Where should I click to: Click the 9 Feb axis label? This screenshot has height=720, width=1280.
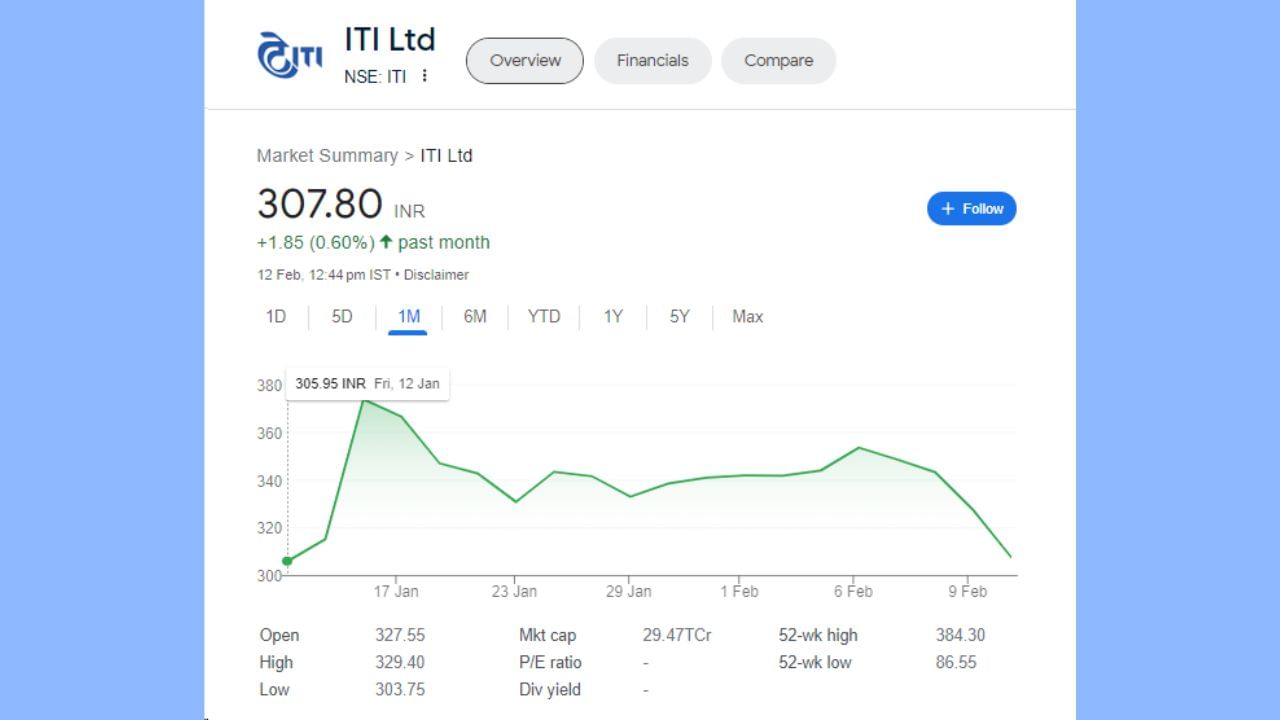tap(967, 591)
